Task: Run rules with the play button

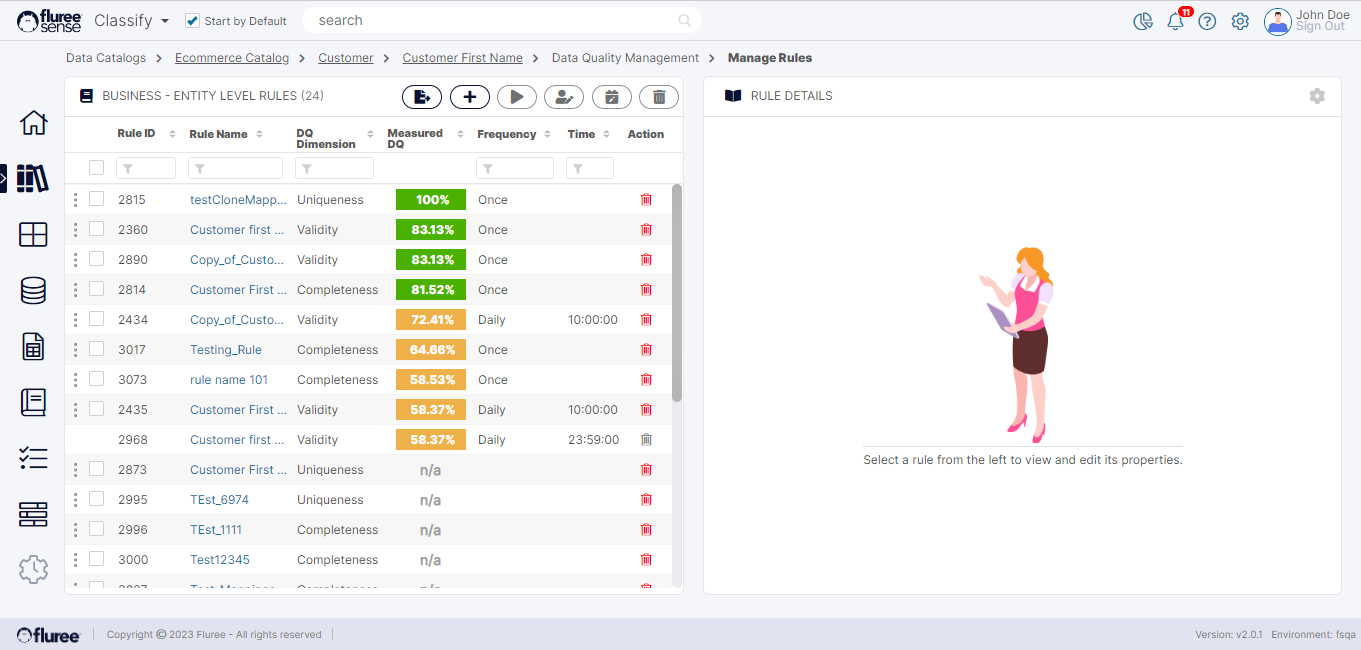Action: point(516,97)
